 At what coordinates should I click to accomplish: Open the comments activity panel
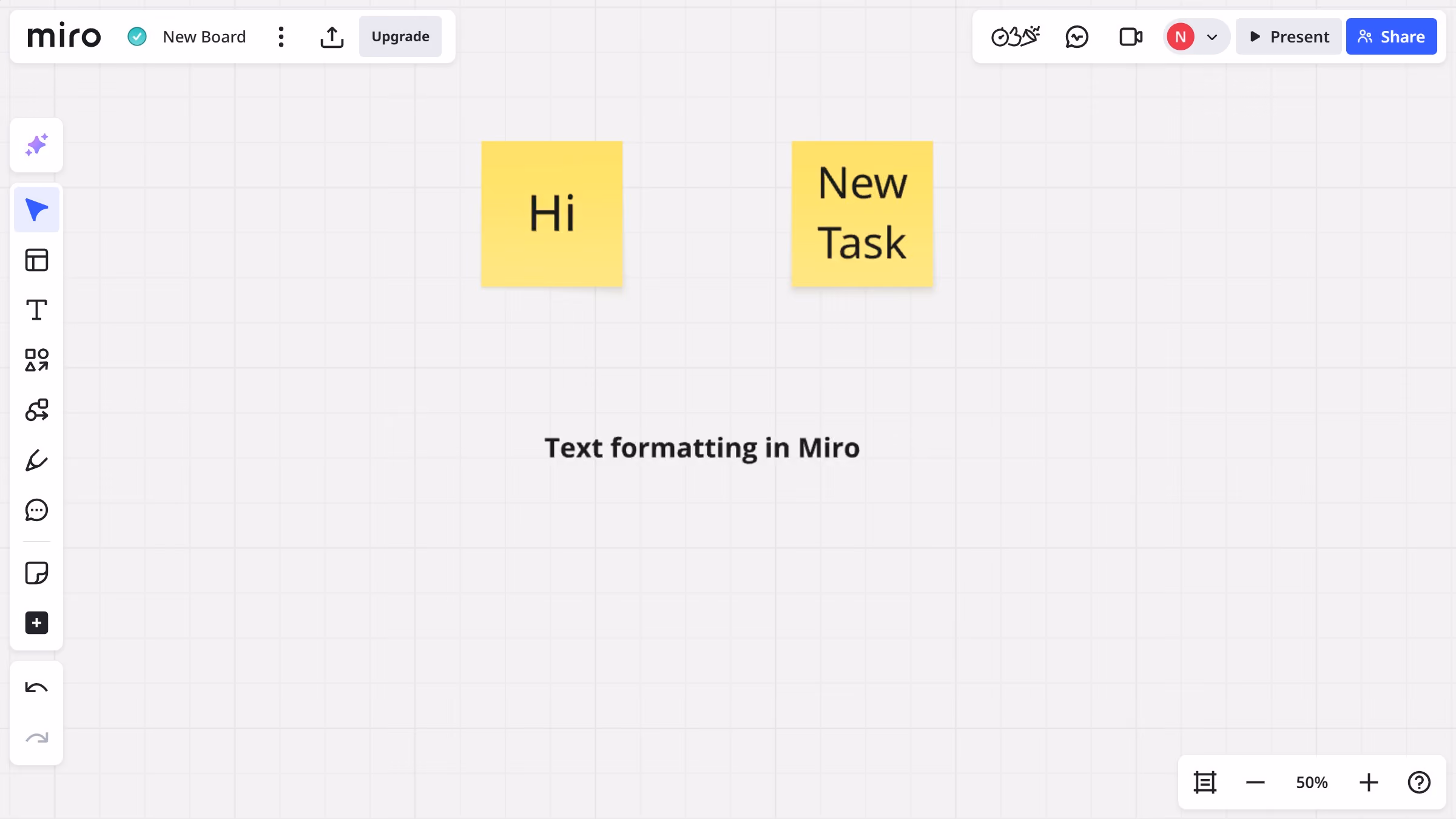click(1077, 37)
